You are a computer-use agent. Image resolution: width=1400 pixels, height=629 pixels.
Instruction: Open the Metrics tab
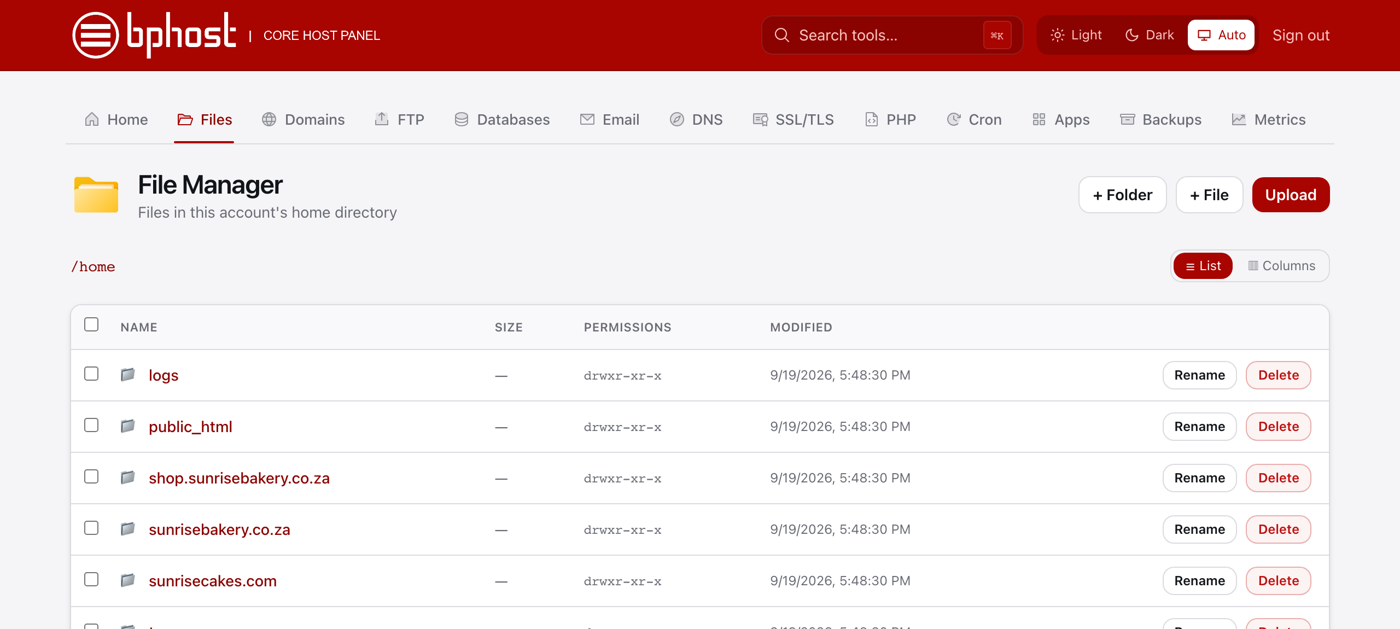[x=1268, y=119]
